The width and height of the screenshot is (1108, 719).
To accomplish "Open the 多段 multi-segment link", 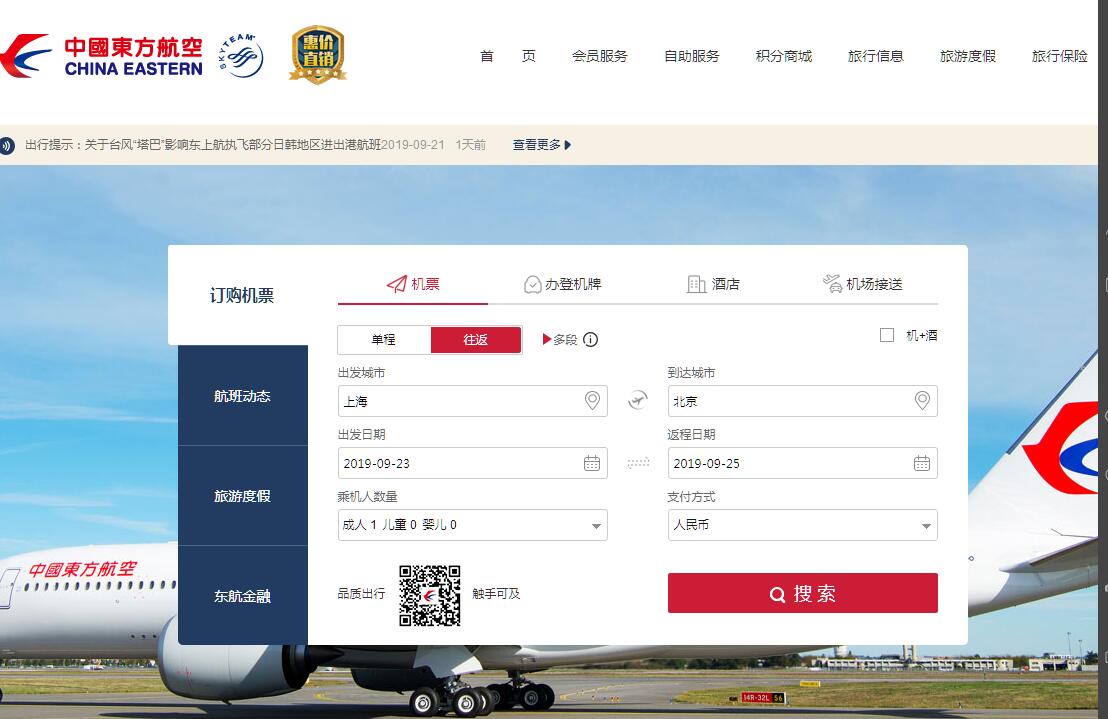I will [561, 340].
